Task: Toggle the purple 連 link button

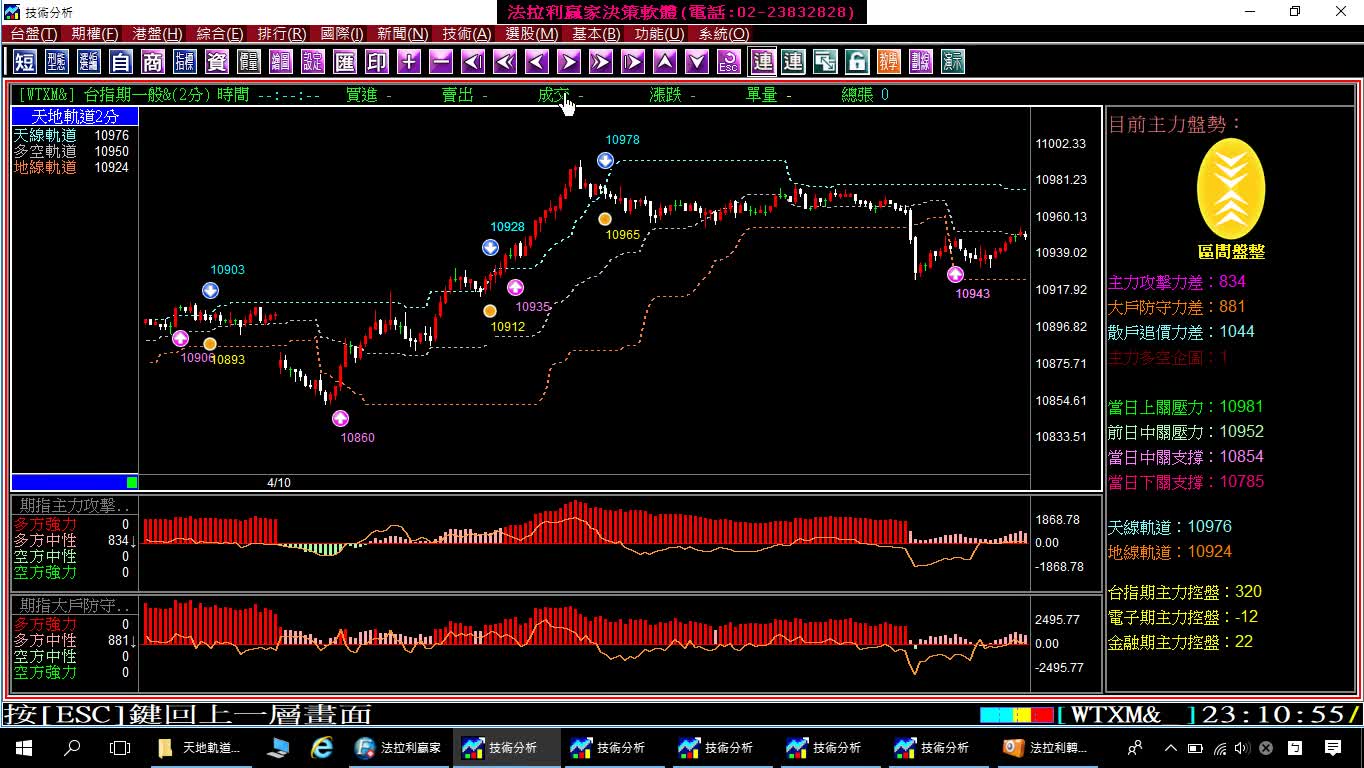Action: tap(763, 62)
